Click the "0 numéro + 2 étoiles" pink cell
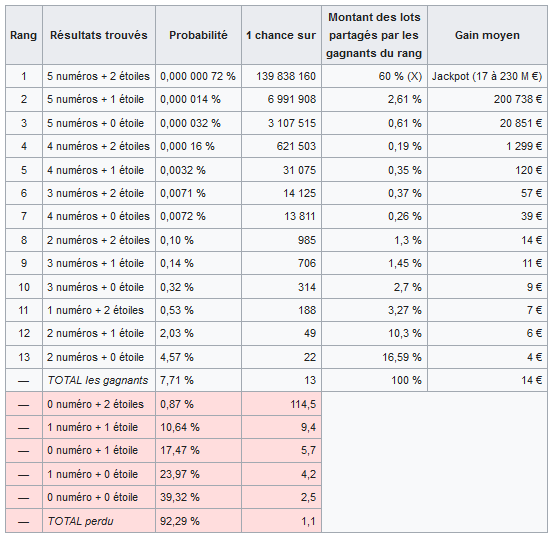This screenshot has height=543, width=555. point(99,404)
